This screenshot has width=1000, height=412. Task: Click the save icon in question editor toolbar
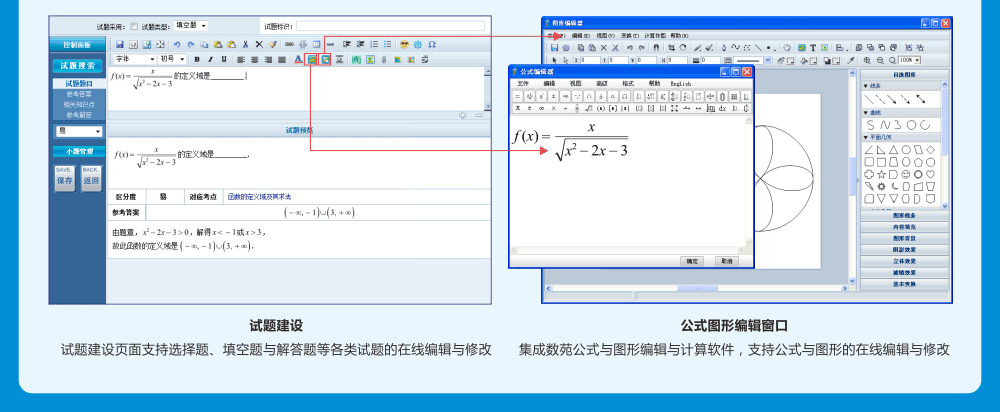[119, 45]
